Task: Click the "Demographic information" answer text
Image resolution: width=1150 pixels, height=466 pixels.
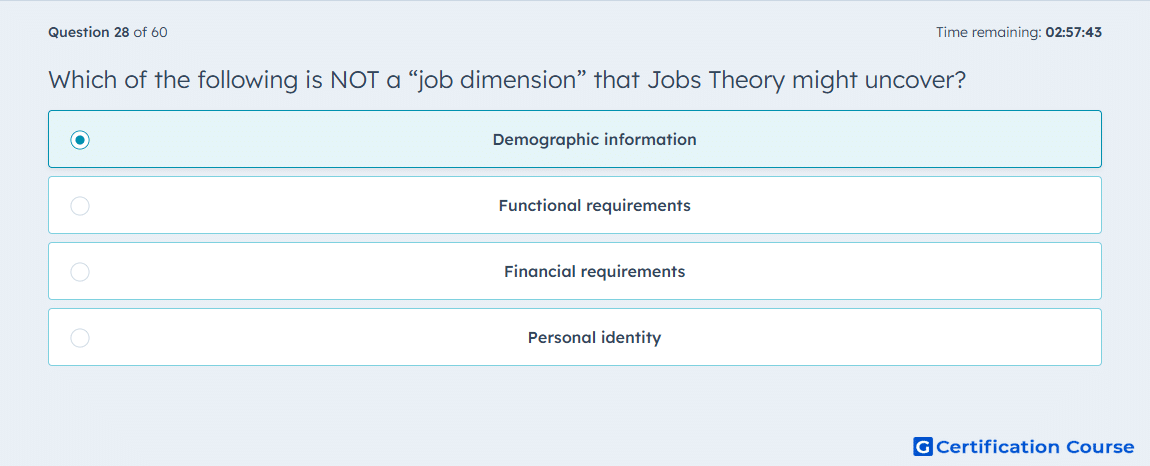Action: pos(595,139)
